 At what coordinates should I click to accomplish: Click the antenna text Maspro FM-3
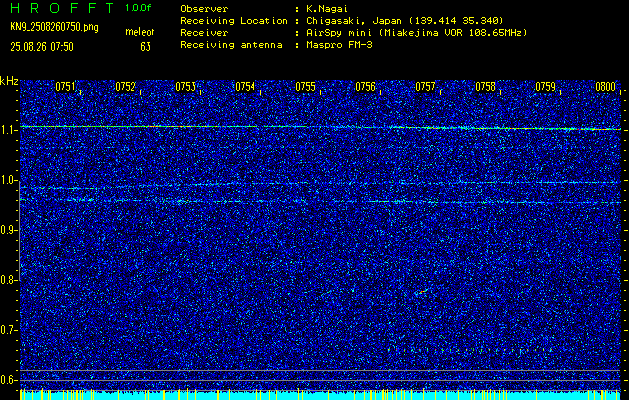coord(339,45)
